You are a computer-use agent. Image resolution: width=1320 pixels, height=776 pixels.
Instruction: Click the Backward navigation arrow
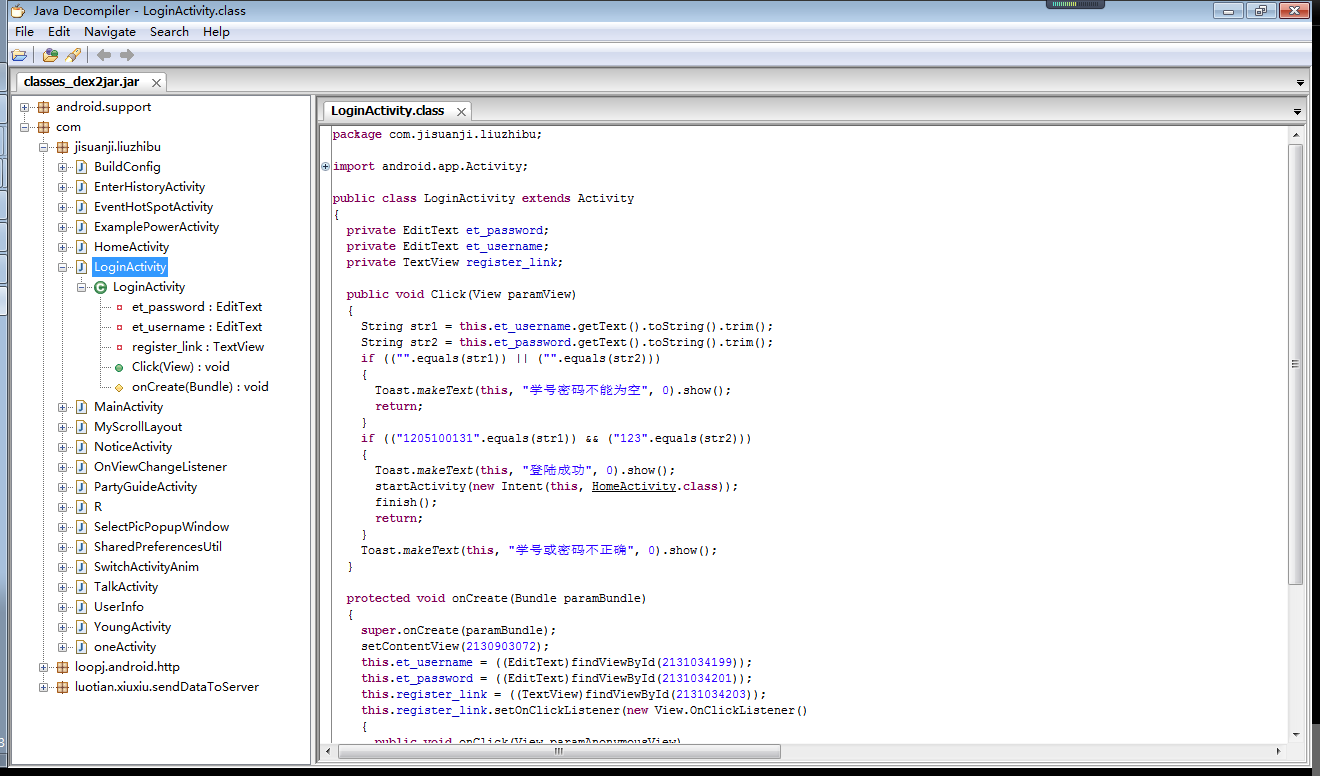tap(104, 55)
